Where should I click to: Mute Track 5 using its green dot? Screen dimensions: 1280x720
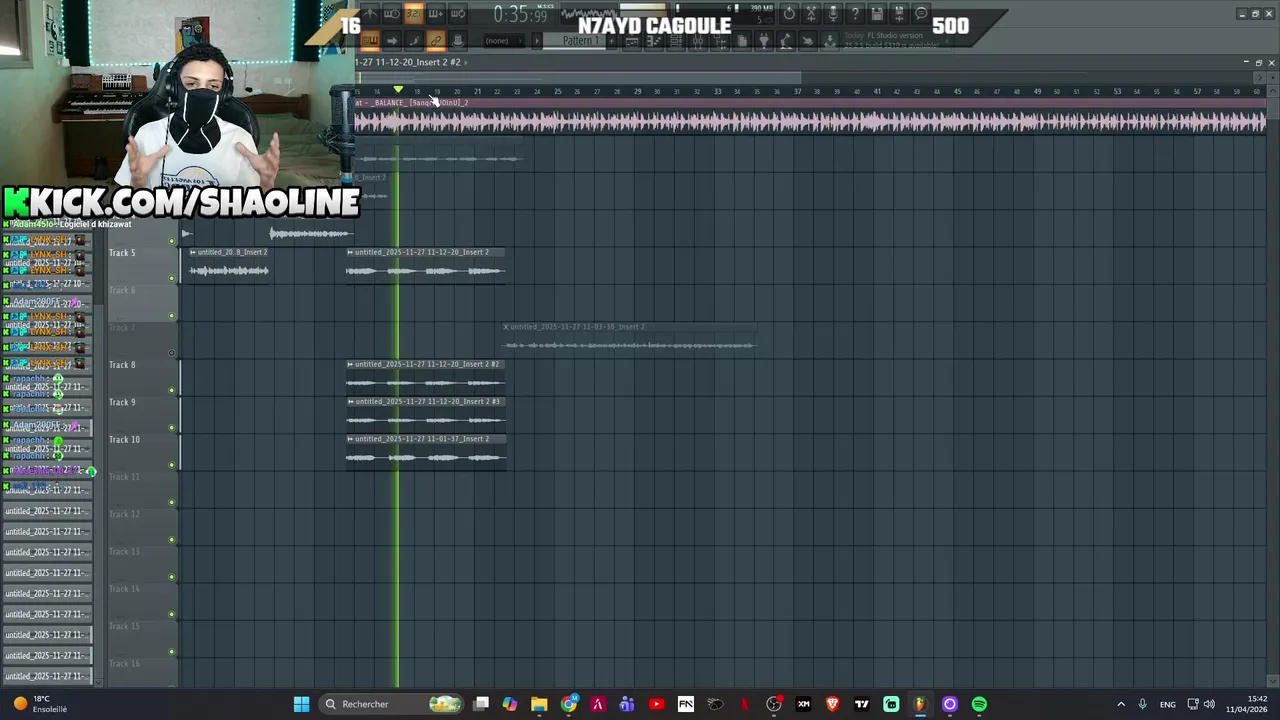172,278
